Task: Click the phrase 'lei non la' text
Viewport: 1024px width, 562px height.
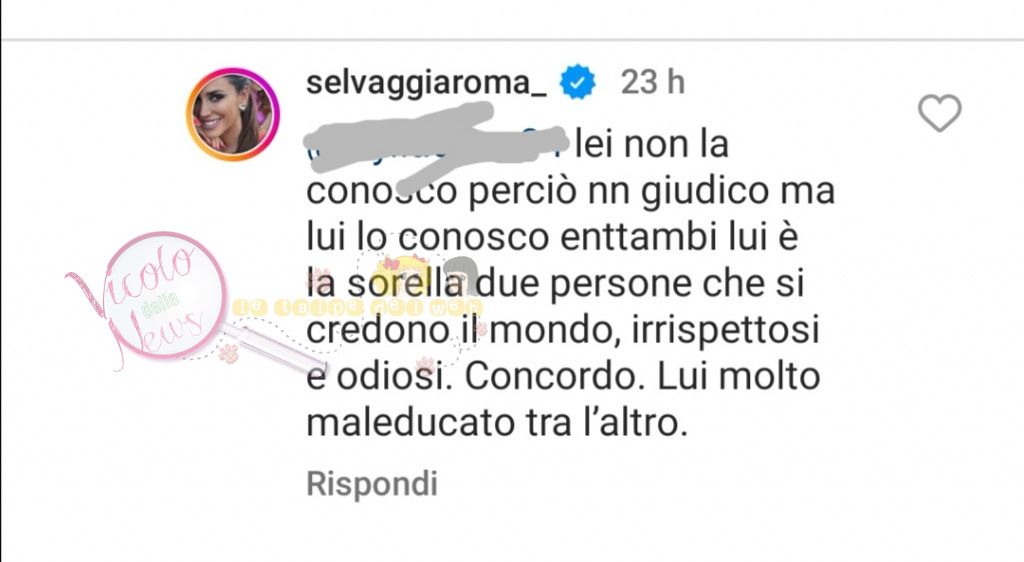Action: pos(652,144)
